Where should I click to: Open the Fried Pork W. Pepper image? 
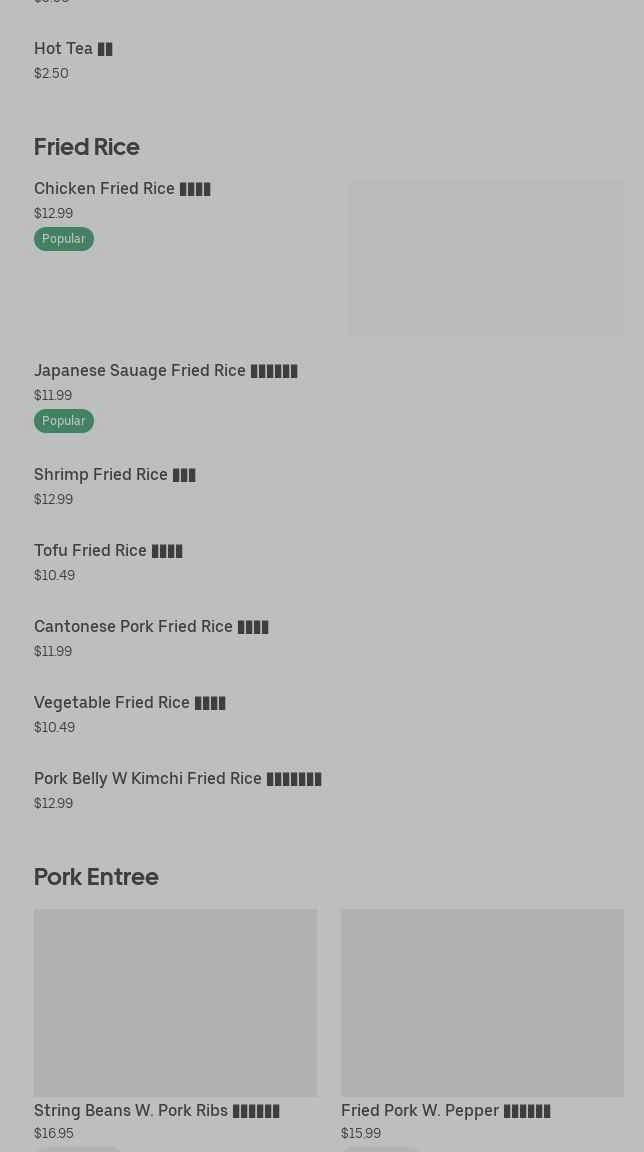[x=482, y=1002]
